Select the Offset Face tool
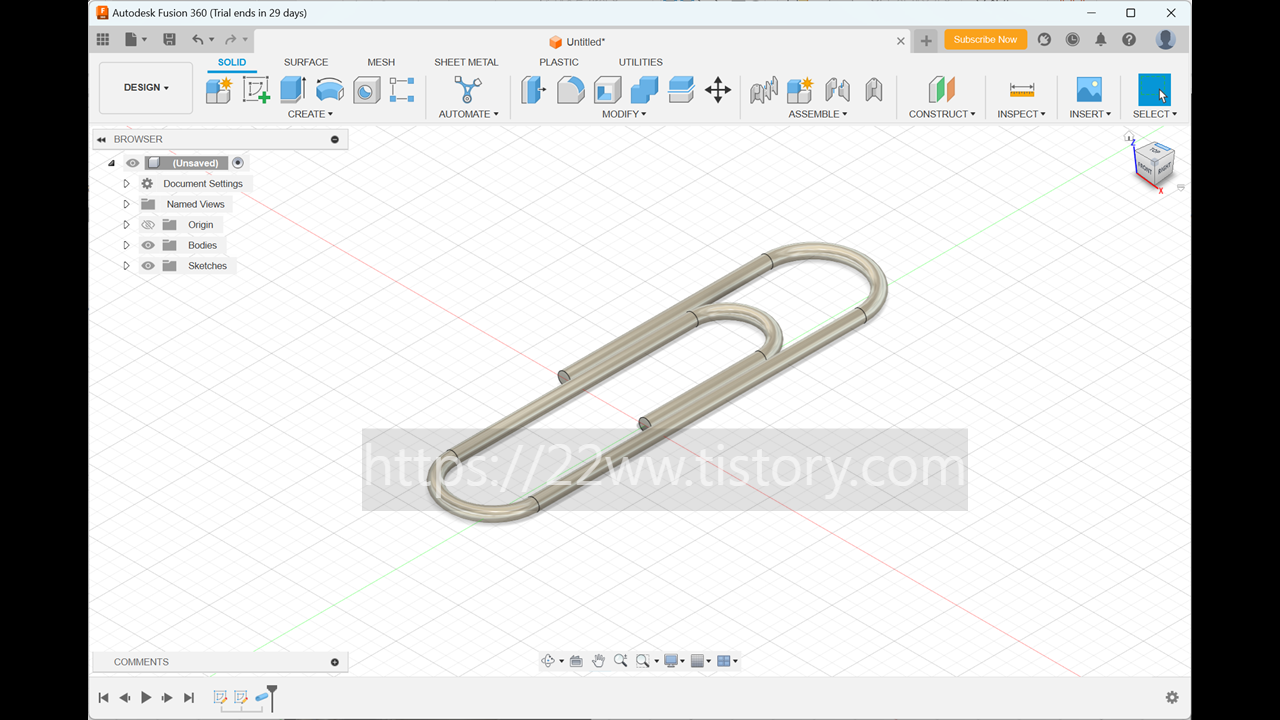Screen dimensions: 1280x720 [x=681, y=90]
